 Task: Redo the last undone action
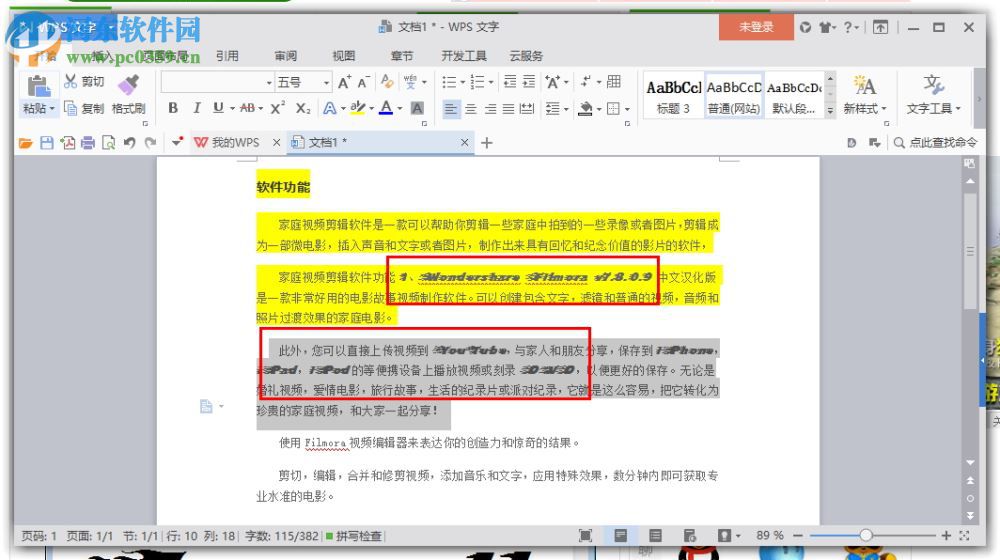[x=151, y=143]
